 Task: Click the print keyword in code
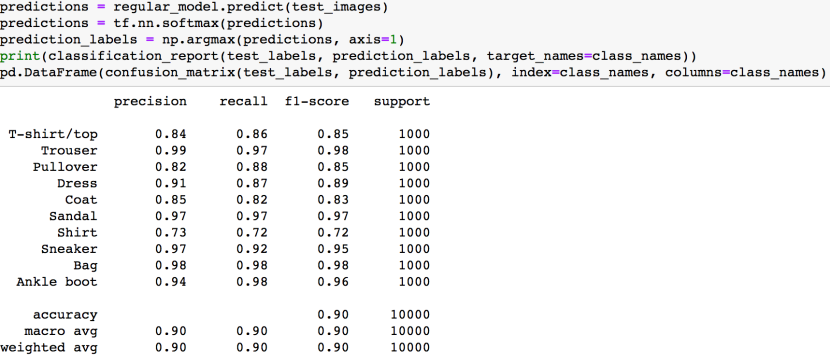coord(20,56)
